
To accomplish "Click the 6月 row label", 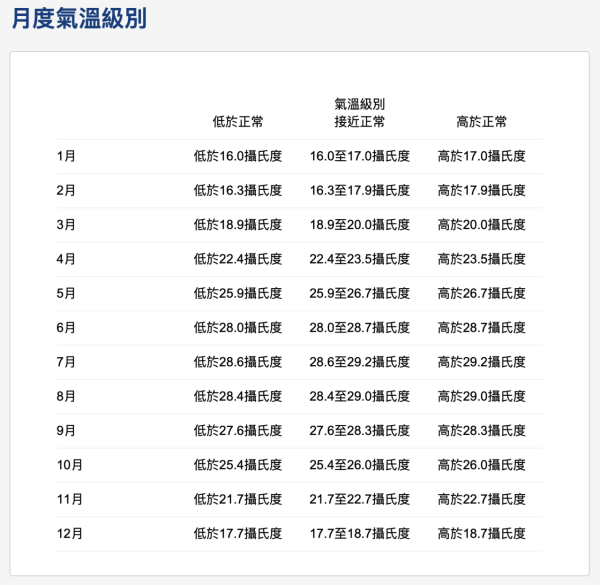I will click(x=66, y=328).
